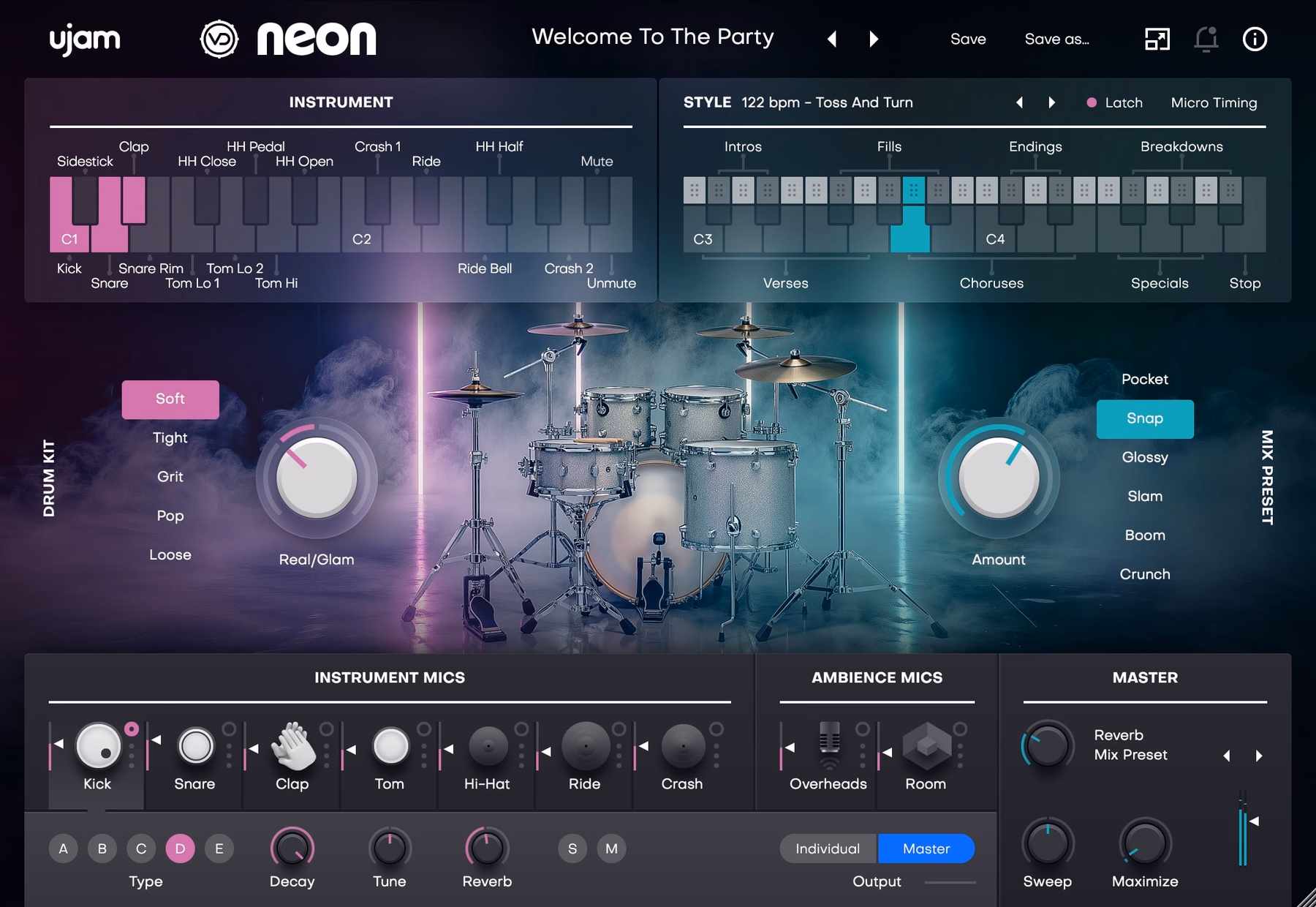The image size is (1316, 907).
Task: Open the info icon
Action: pos(1255,39)
